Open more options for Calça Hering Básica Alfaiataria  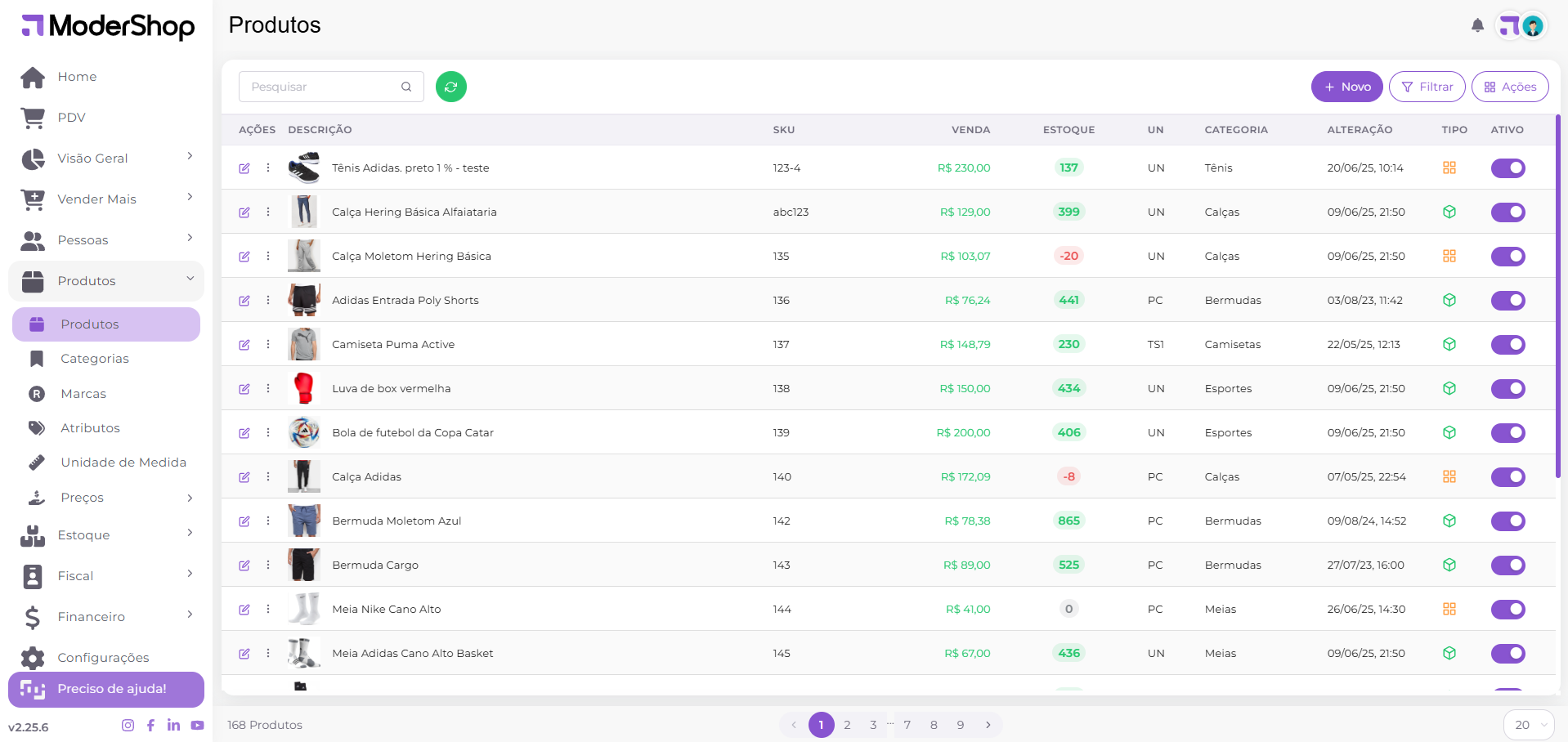268,212
